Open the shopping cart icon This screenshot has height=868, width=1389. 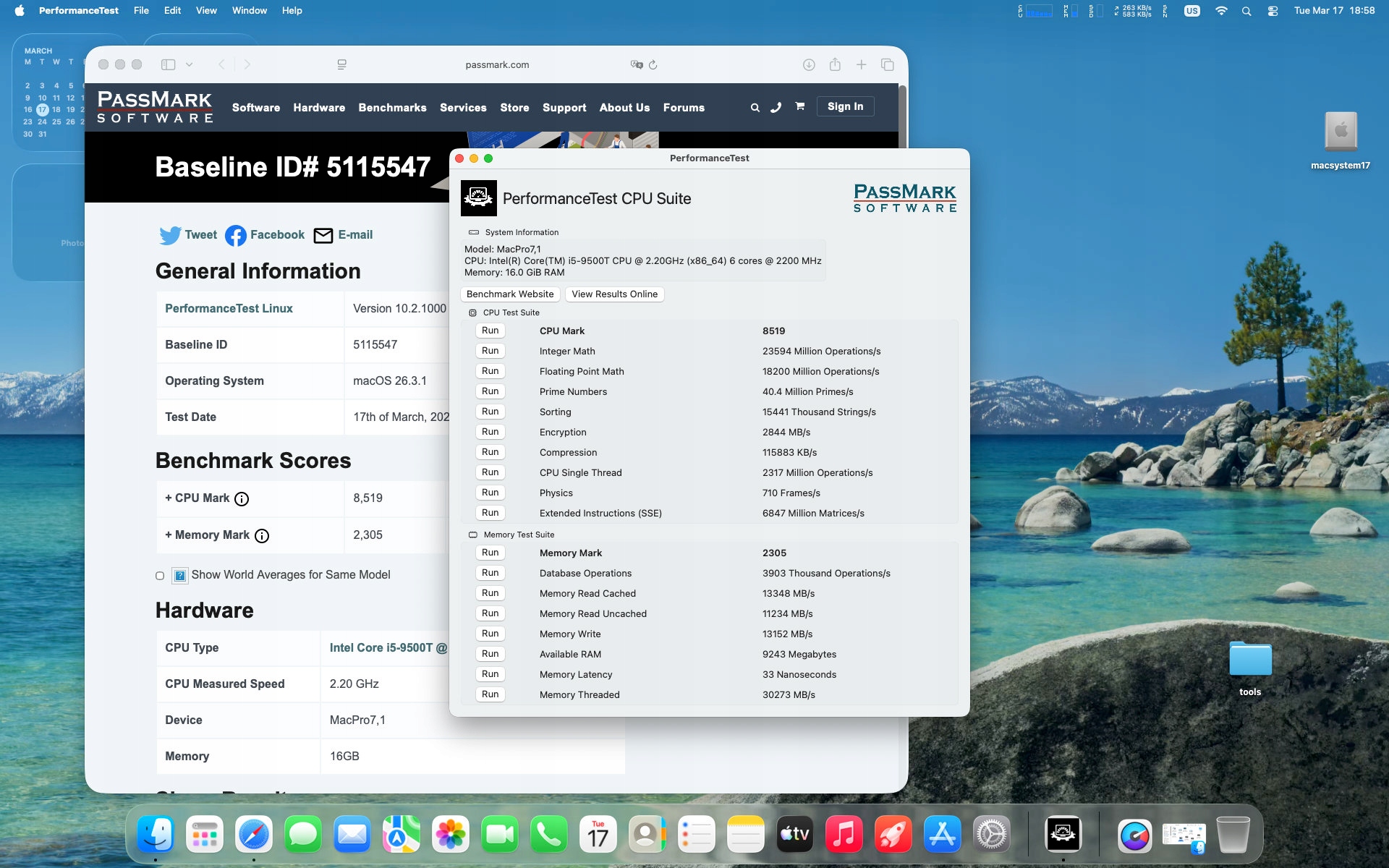point(799,106)
